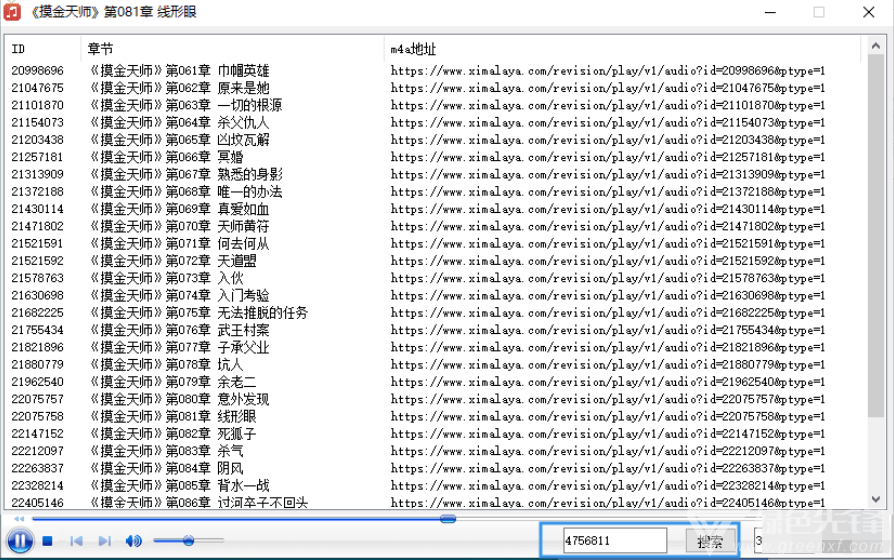The image size is (894, 560).
Task: Select chapter 第069章 真爱如血
Action: pos(180,209)
